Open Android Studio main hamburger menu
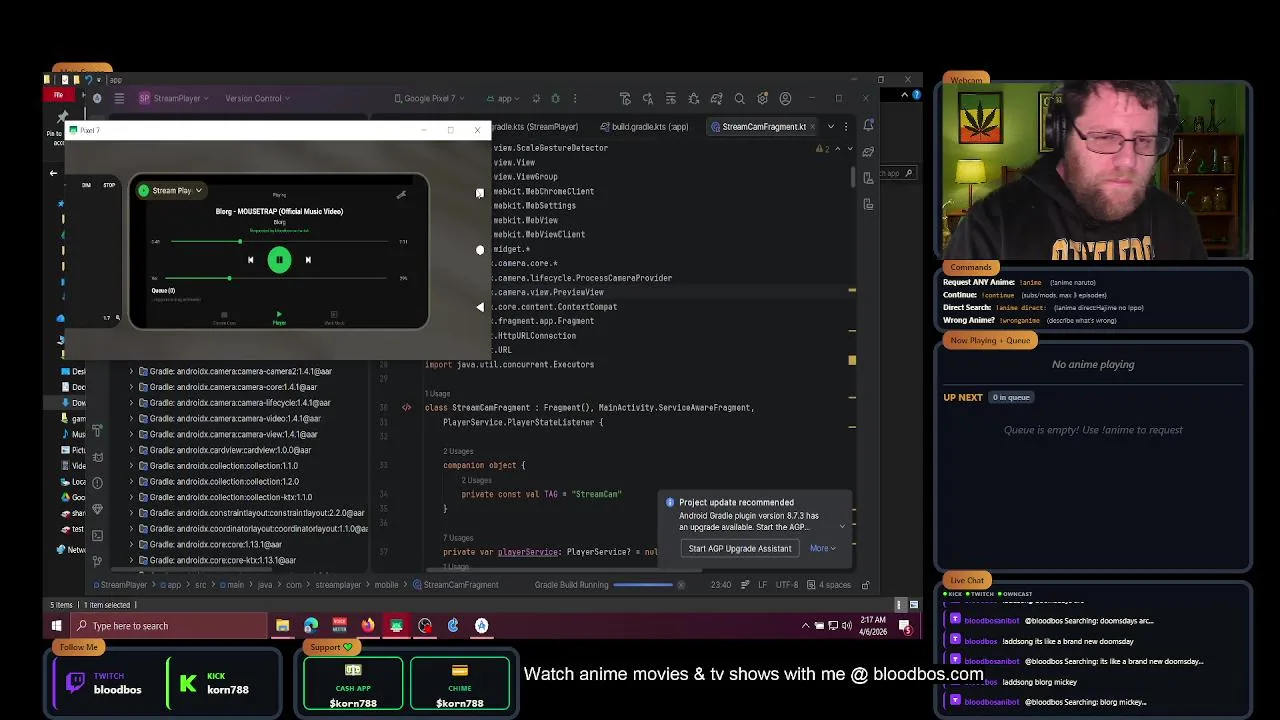 point(119,98)
